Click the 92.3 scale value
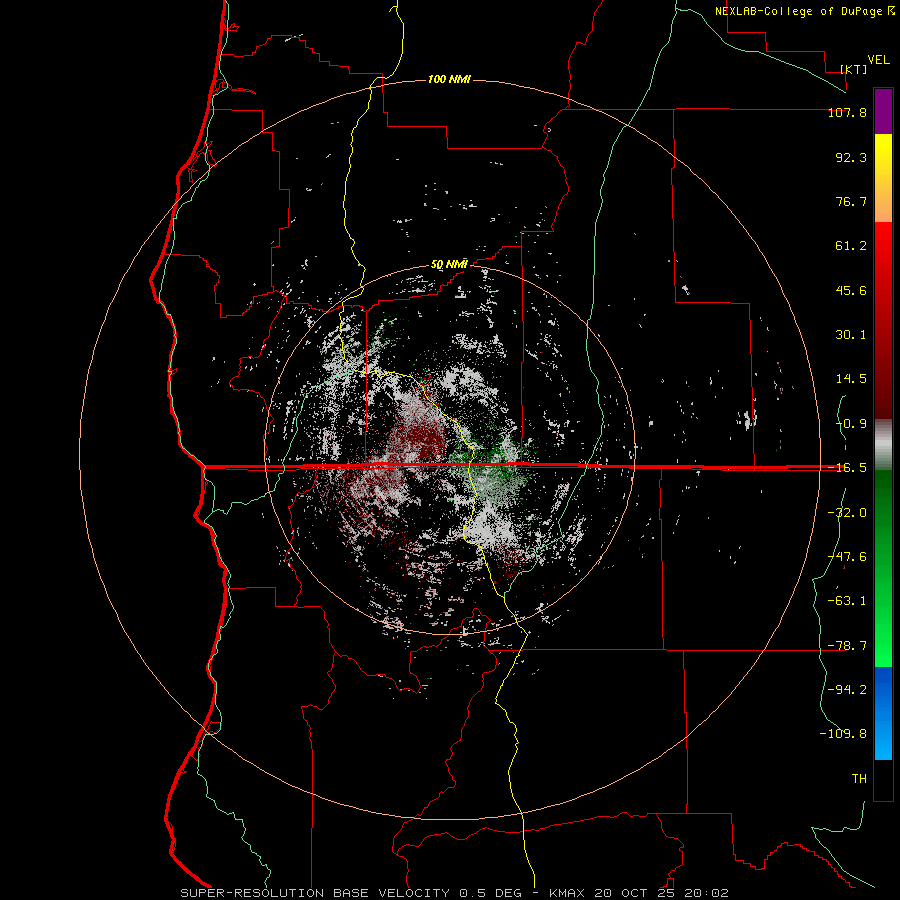This screenshot has height=900, width=900. coord(851,157)
